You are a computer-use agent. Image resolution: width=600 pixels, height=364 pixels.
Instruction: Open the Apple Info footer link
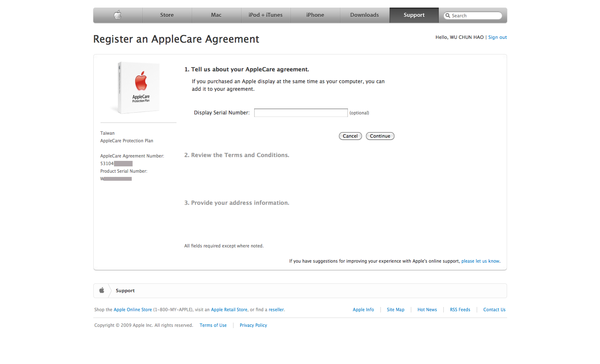(x=363, y=310)
